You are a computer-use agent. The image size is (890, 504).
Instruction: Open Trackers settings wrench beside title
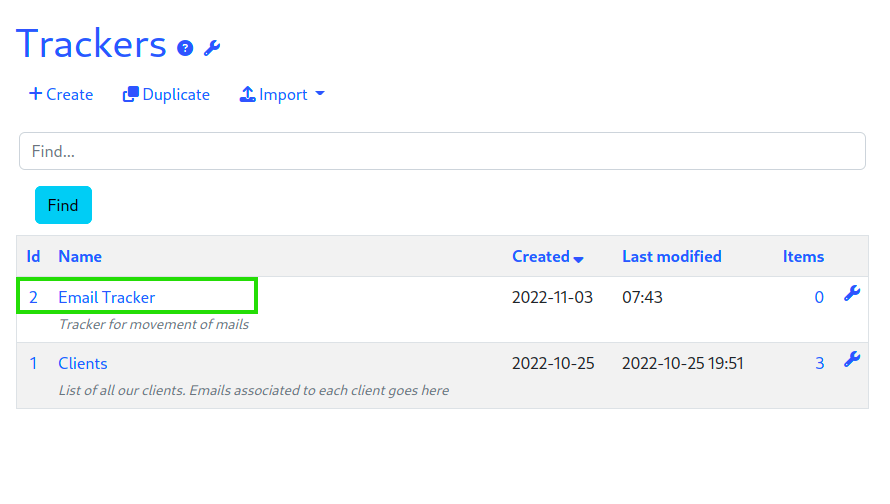coord(212,48)
